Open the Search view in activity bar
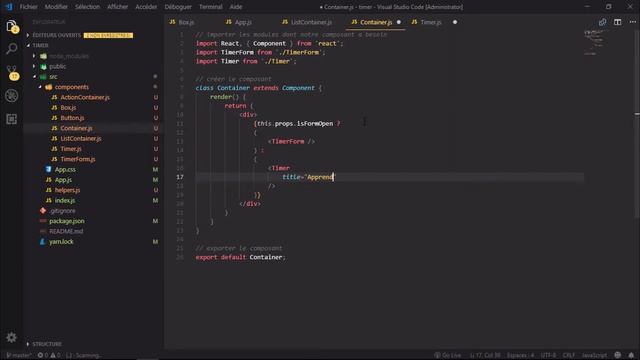Image resolution: width=640 pixels, height=360 pixels. pyautogui.click(x=12, y=49)
